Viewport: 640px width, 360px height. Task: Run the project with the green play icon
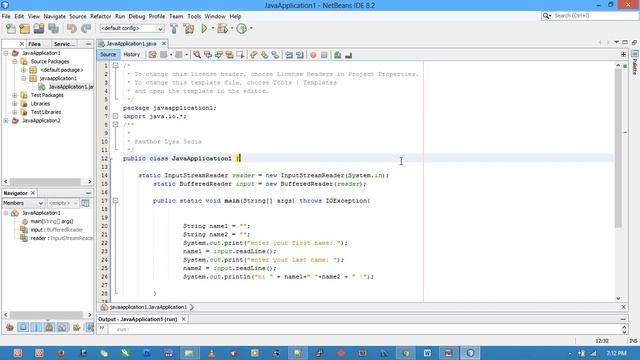204,29
